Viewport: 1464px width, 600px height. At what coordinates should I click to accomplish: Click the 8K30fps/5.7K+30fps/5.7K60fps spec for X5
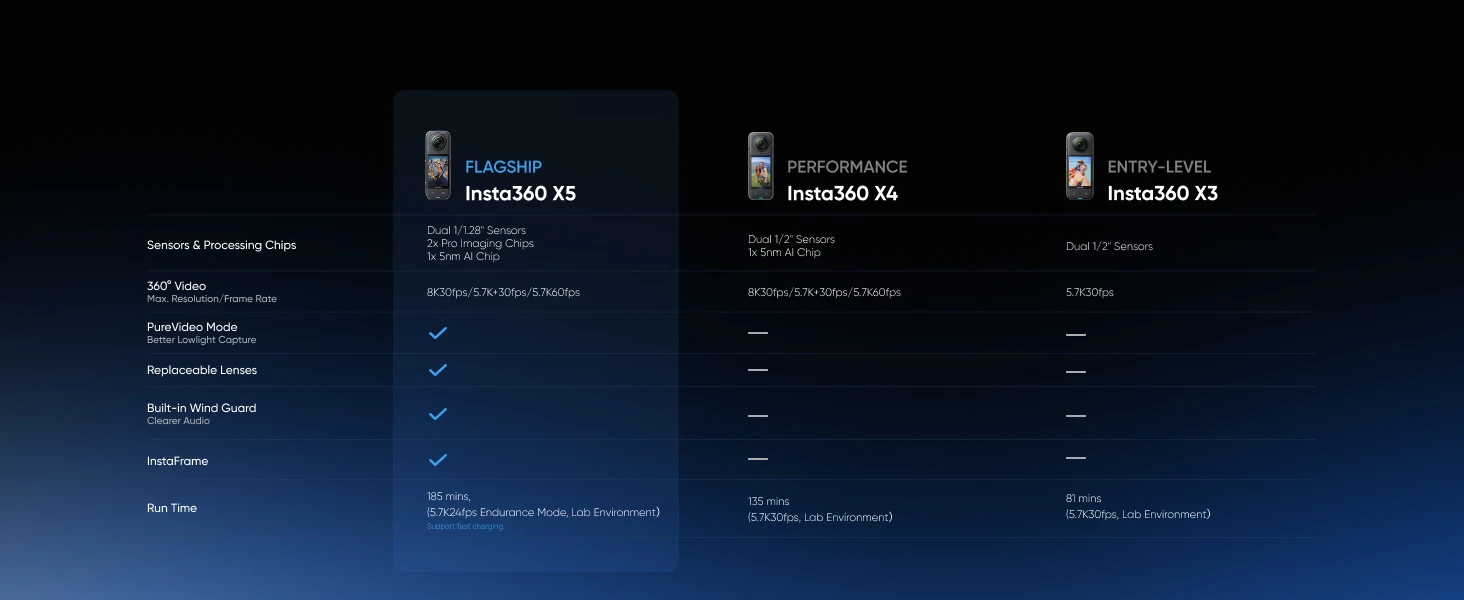coord(502,292)
